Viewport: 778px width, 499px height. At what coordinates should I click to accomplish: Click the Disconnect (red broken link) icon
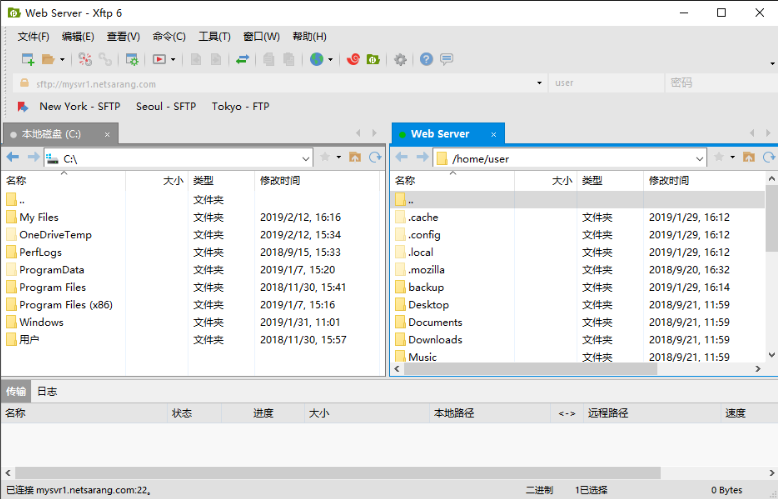pyautogui.click(x=85, y=60)
